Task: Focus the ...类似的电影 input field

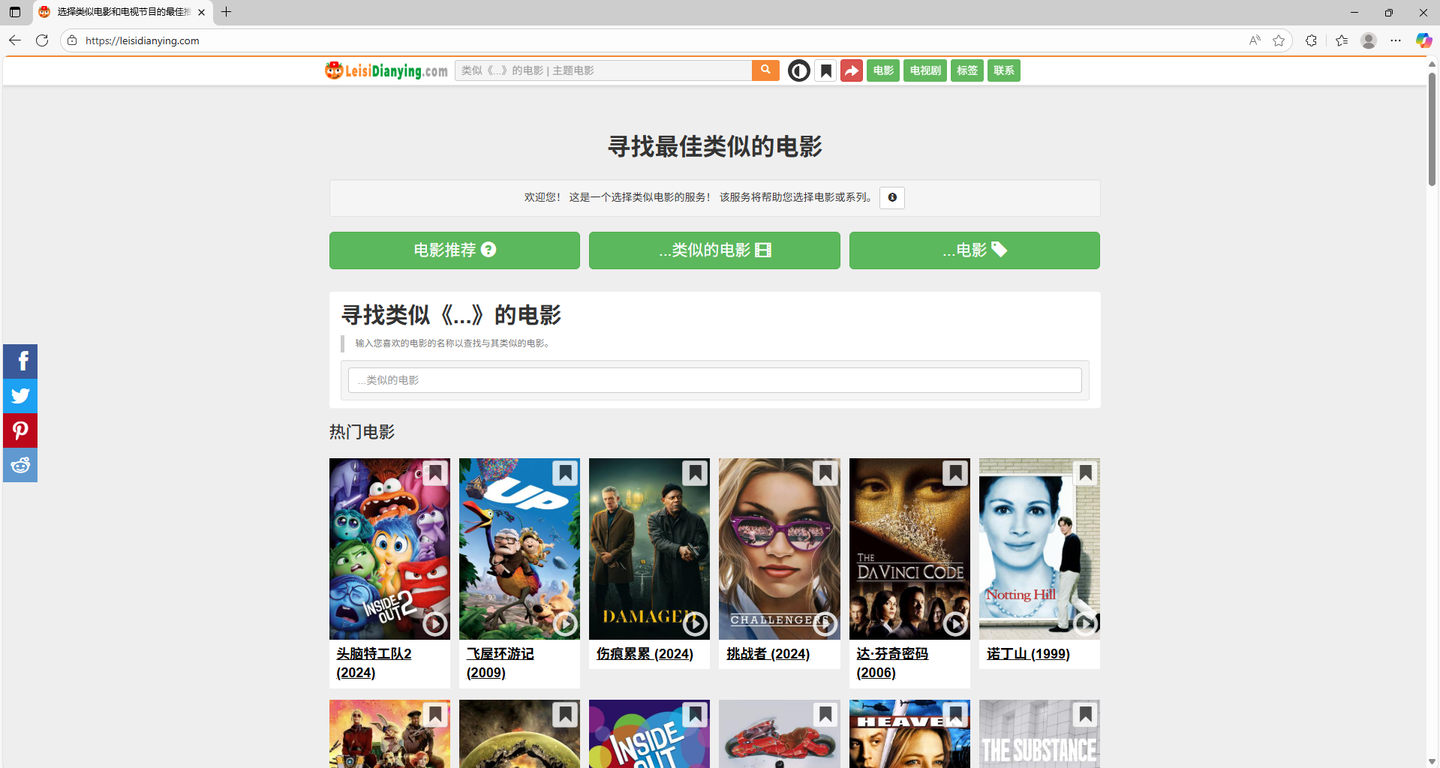Action: pos(714,380)
